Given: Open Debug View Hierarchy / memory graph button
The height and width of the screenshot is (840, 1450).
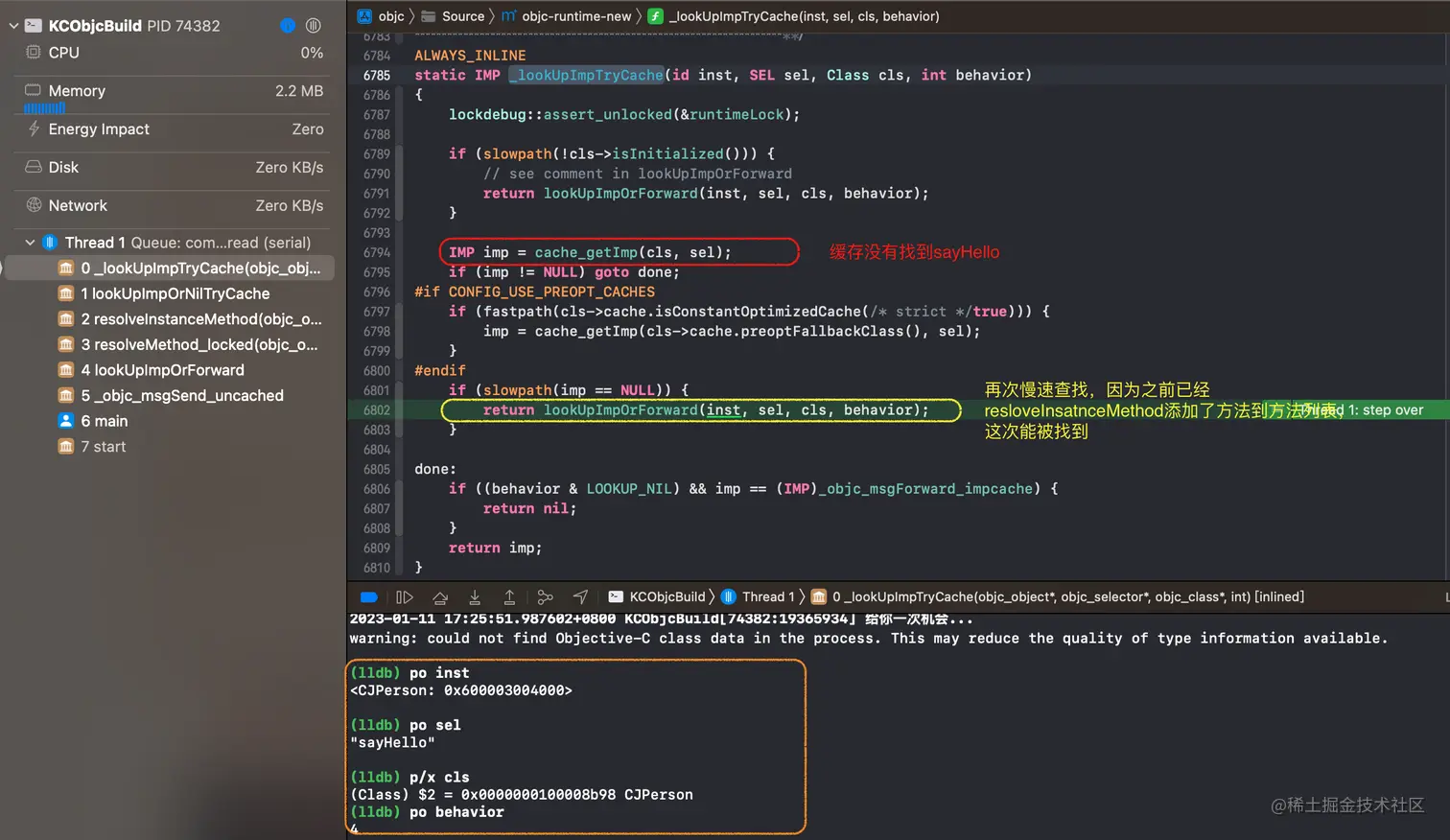Looking at the screenshot, I should tap(545, 596).
